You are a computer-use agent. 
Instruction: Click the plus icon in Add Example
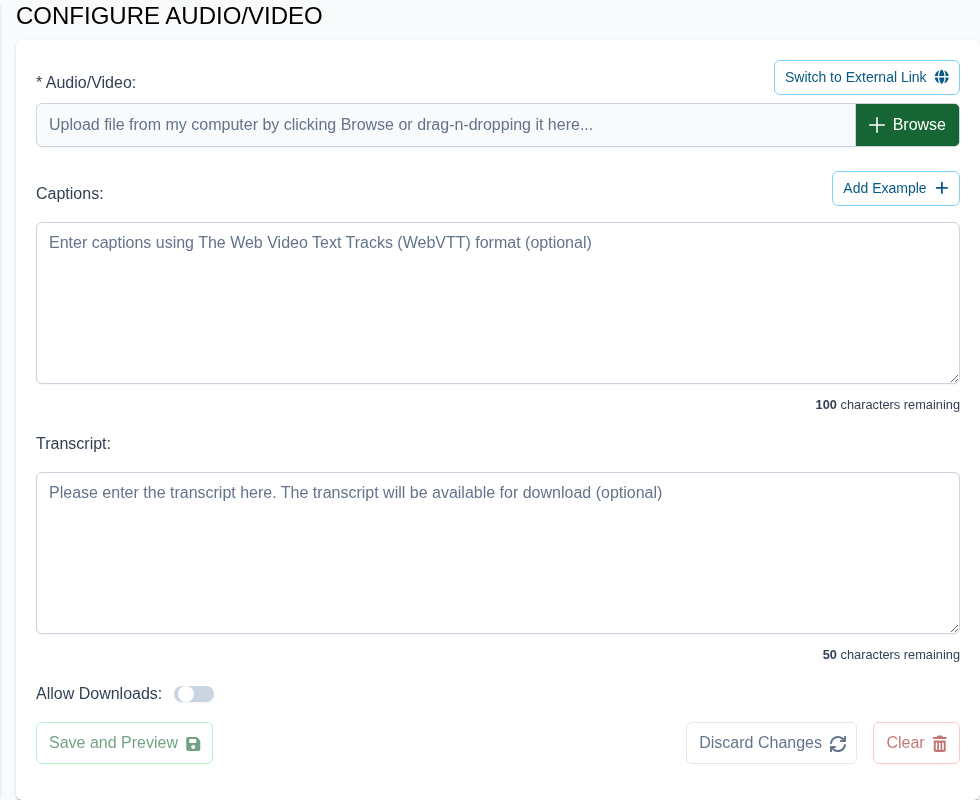[x=941, y=188]
